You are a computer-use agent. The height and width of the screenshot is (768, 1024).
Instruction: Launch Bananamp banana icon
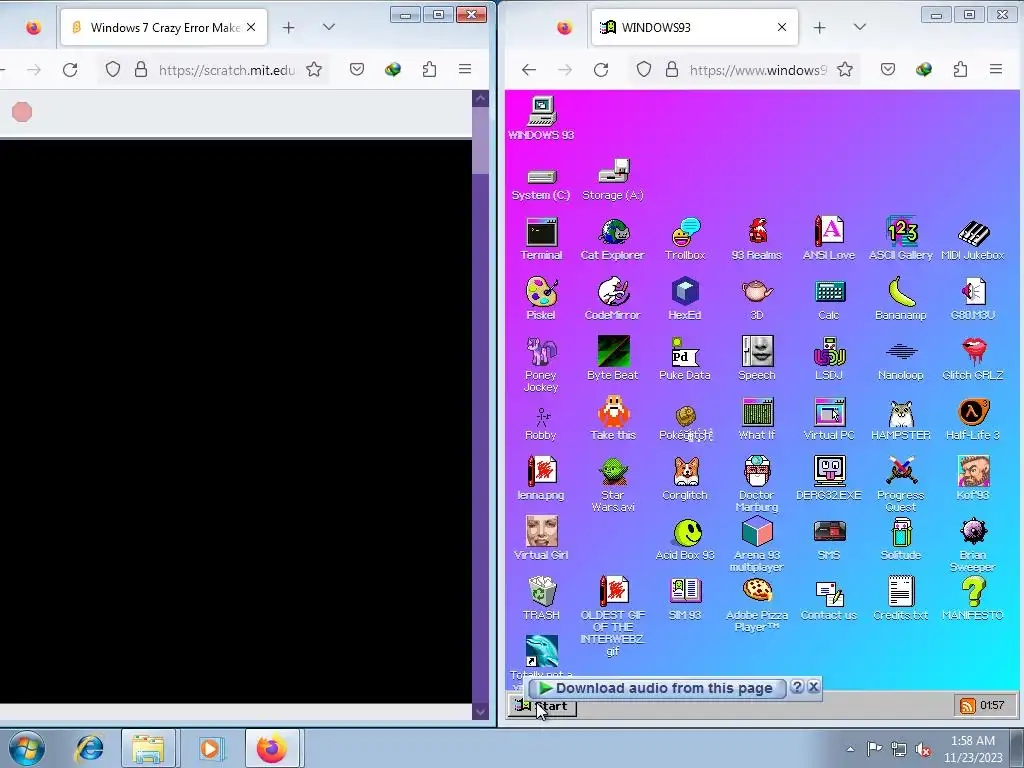(x=901, y=298)
